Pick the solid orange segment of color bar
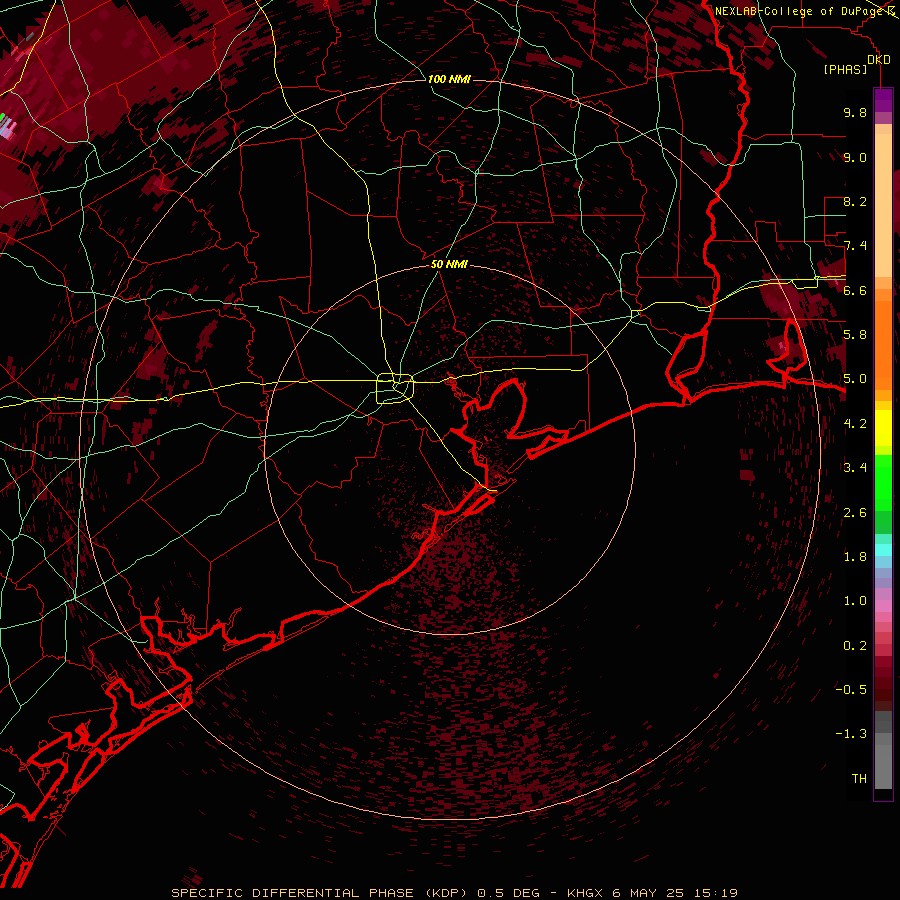 tap(883, 346)
